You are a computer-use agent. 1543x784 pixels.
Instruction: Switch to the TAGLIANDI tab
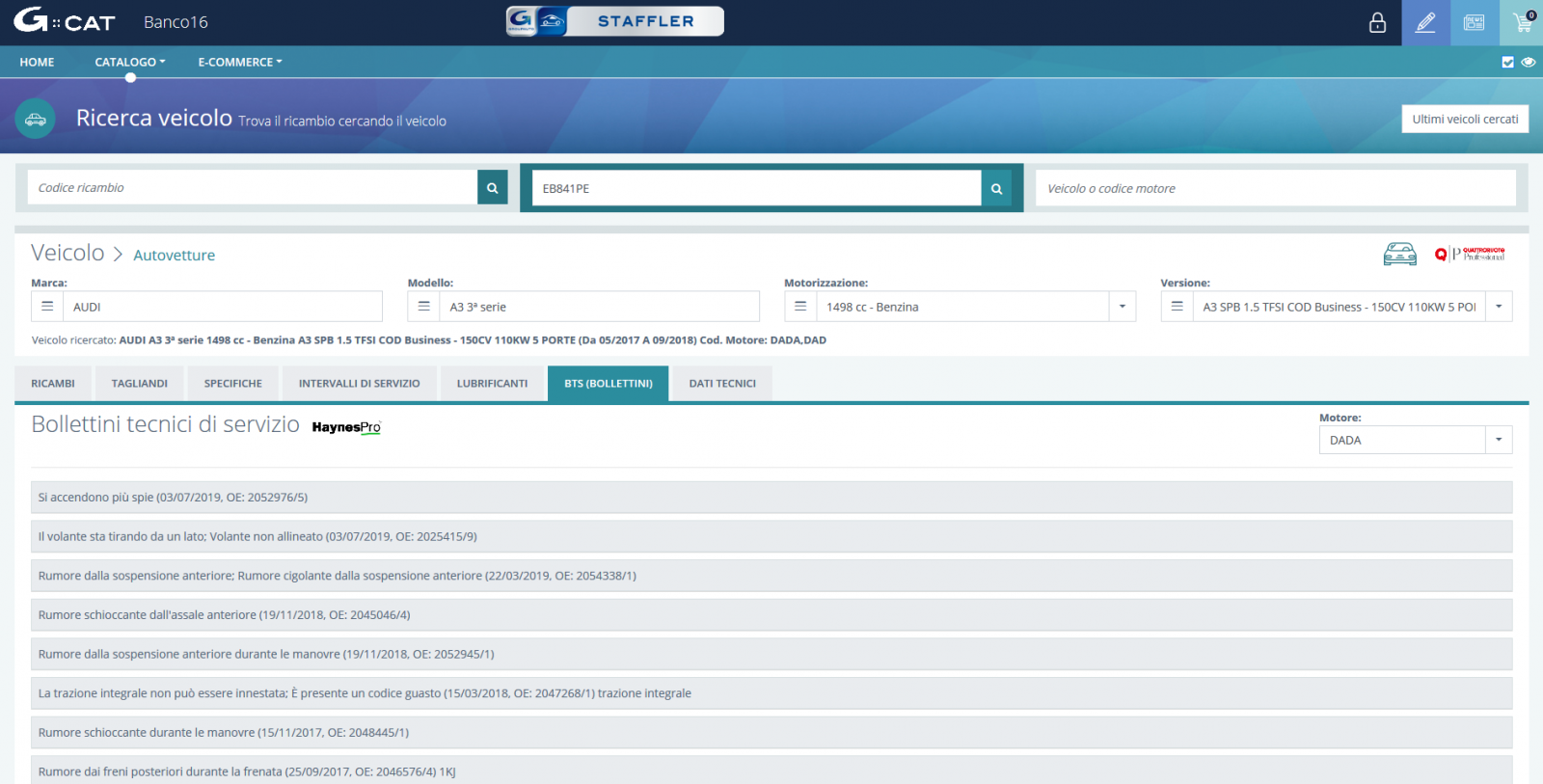click(x=140, y=384)
